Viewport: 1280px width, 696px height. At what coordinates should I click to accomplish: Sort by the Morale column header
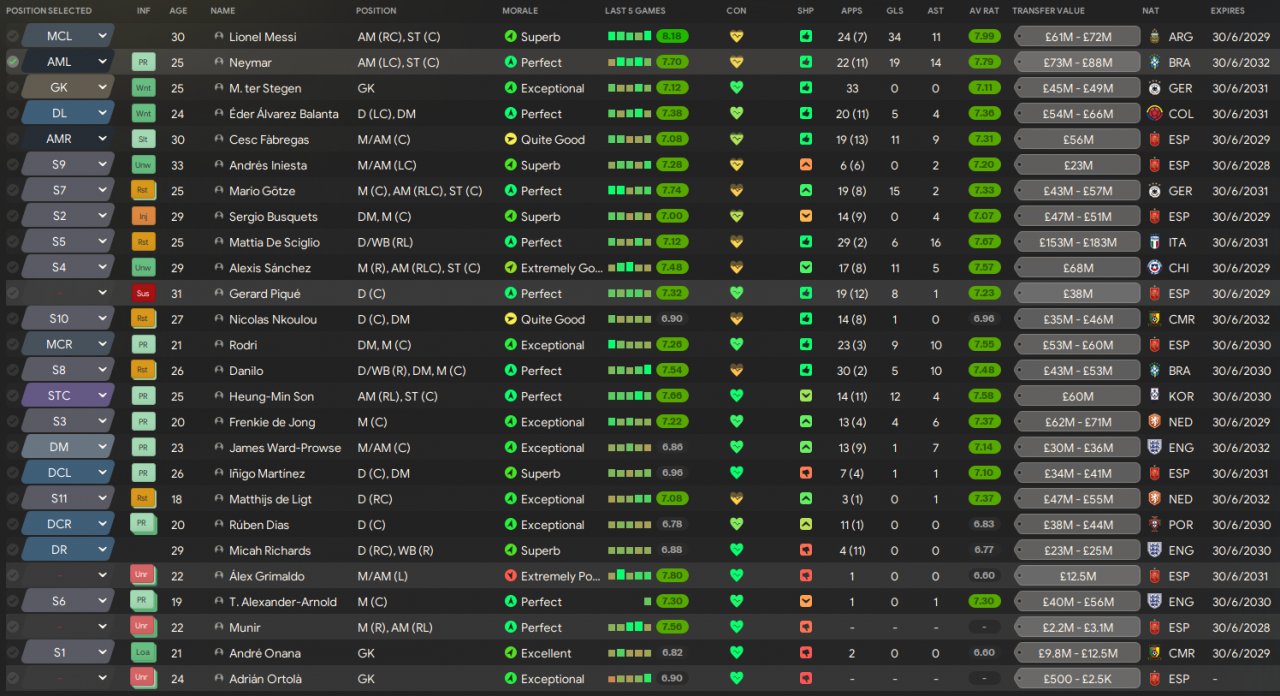point(520,11)
